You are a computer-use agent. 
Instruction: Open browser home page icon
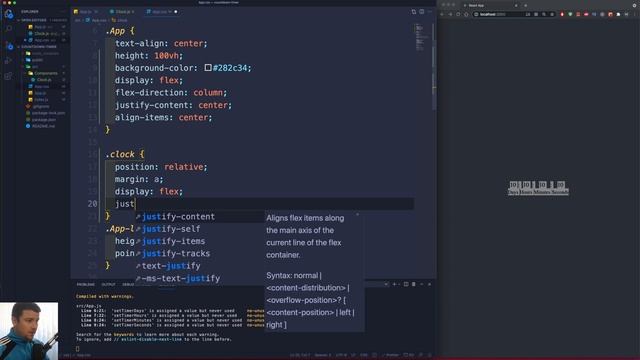(466, 14)
